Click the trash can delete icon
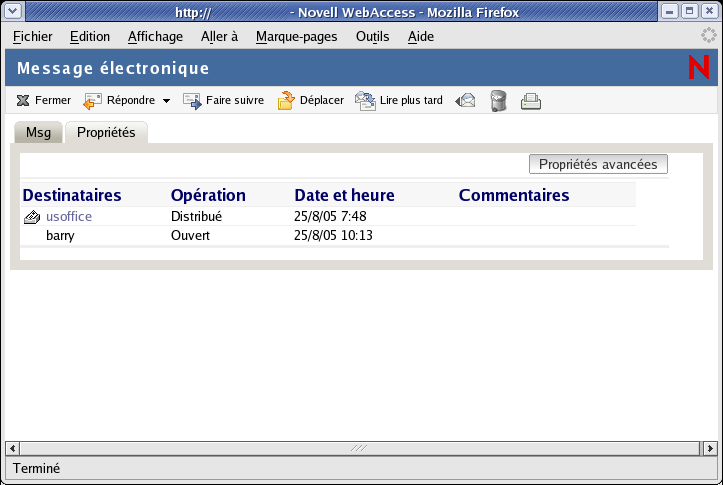Image resolution: width=723 pixels, height=485 pixels. point(498,101)
